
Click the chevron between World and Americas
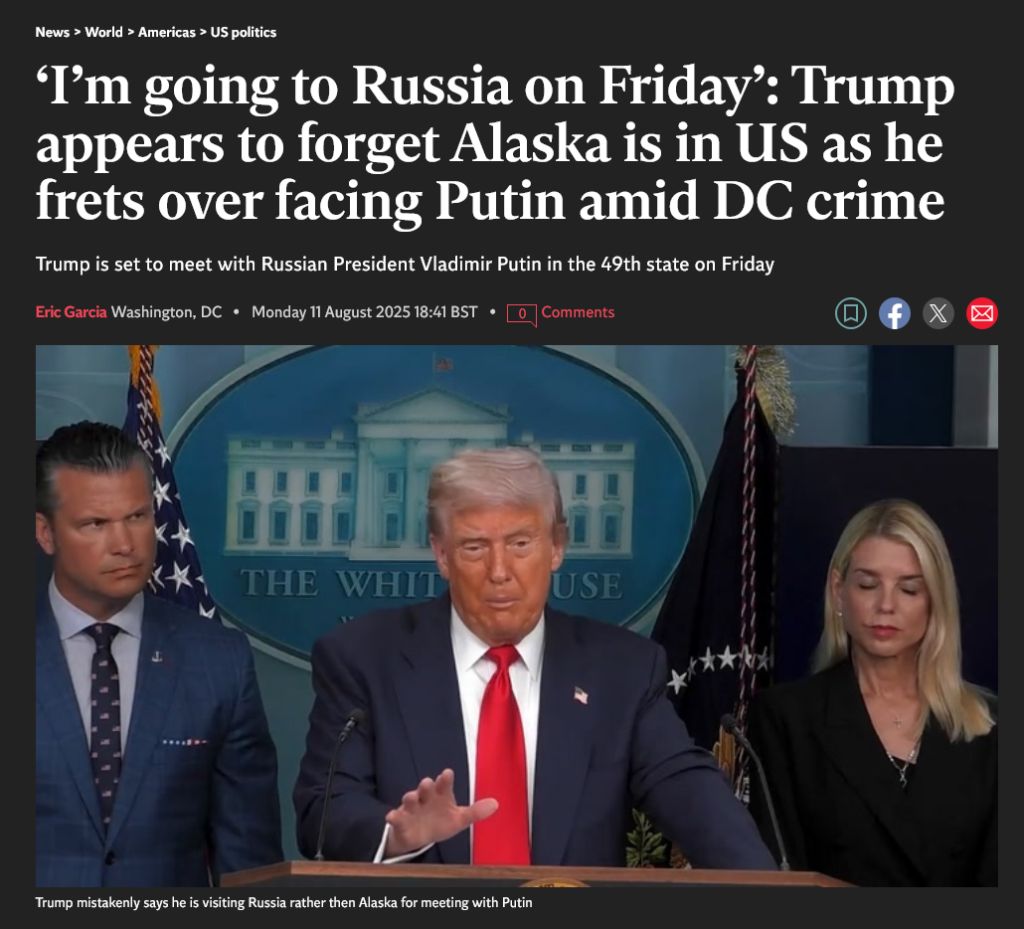[130, 32]
